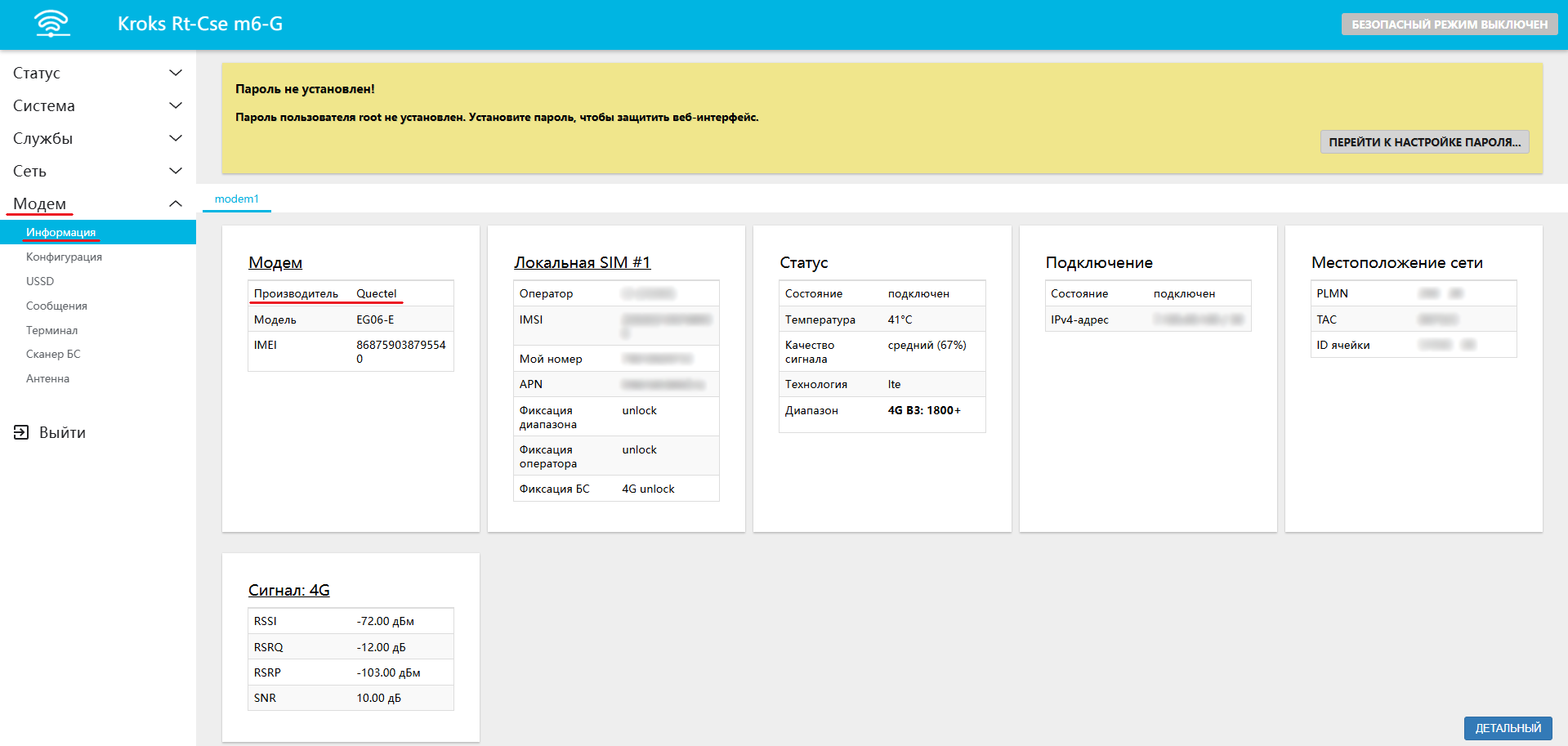
Task: Open the Антенна settings page
Action: tap(47, 378)
